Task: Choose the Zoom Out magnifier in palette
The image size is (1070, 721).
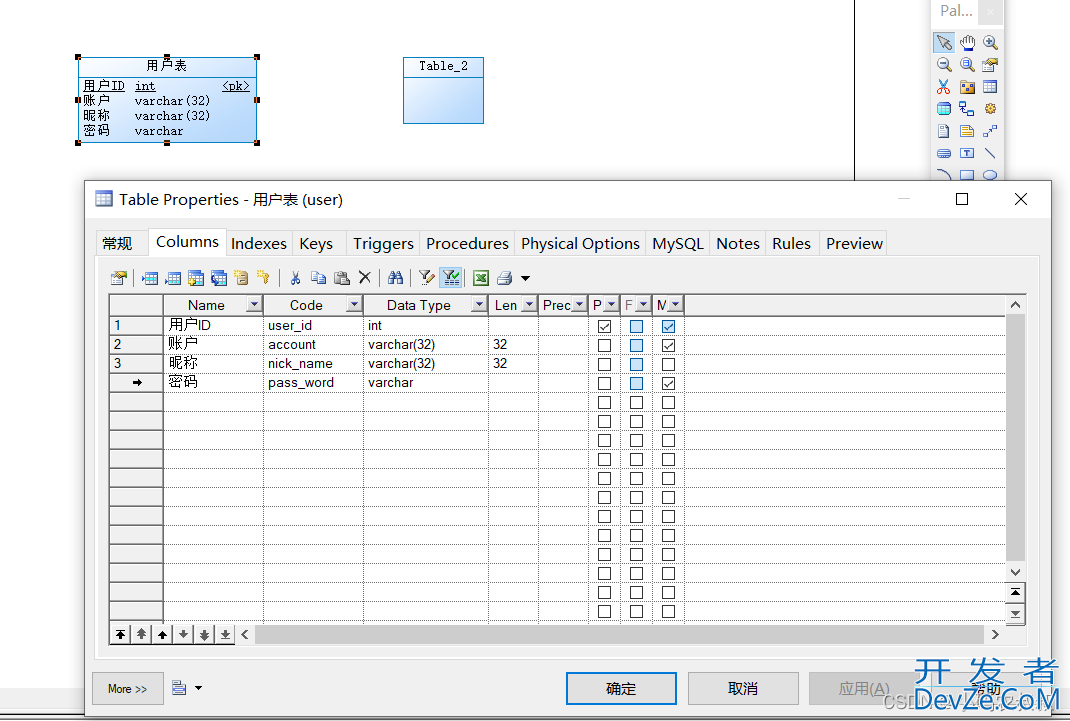Action: (x=944, y=65)
